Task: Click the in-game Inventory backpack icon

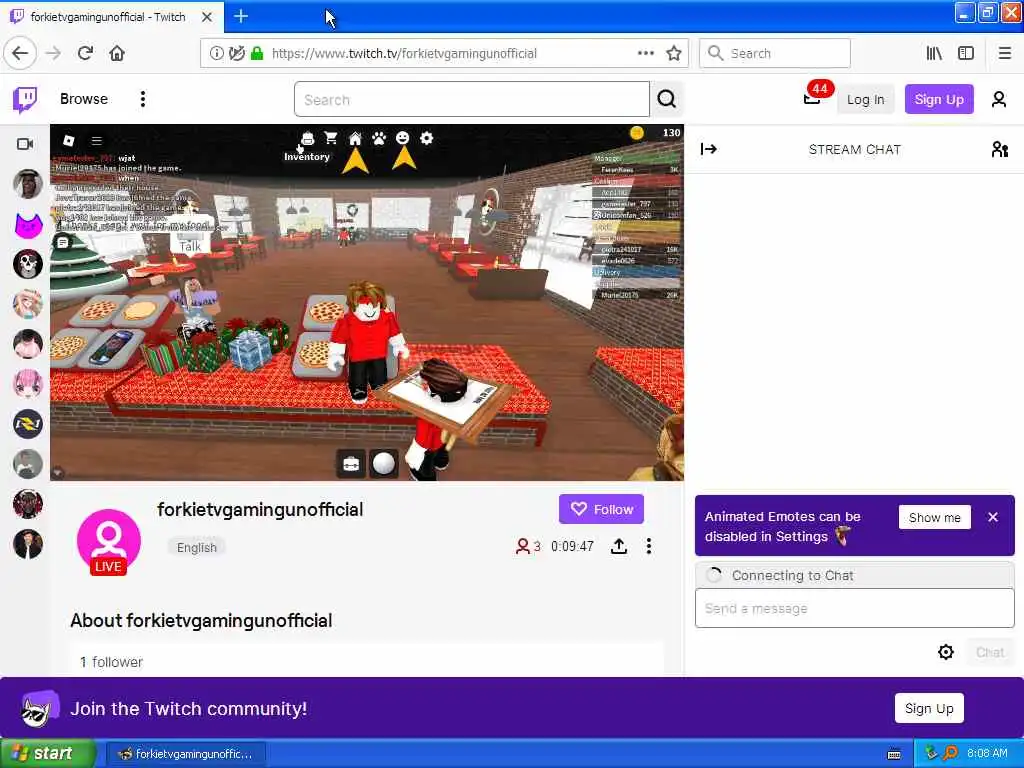Action: [308, 138]
